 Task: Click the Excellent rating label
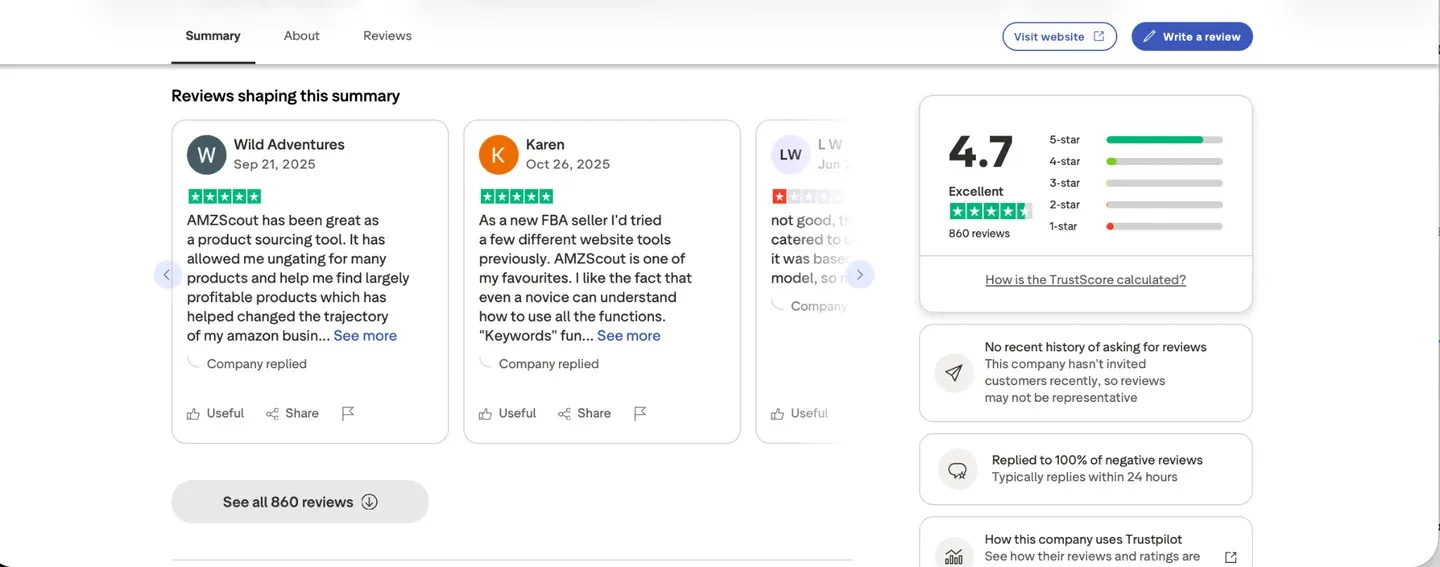[x=976, y=191]
